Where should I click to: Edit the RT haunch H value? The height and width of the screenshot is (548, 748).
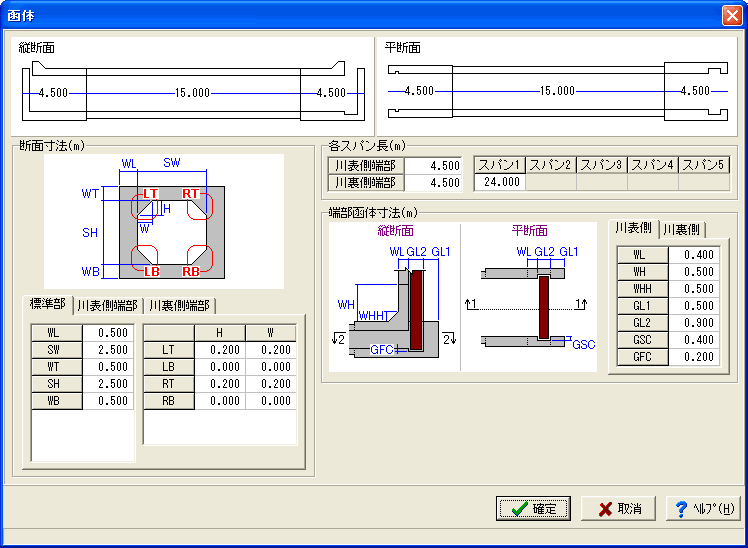point(220,384)
